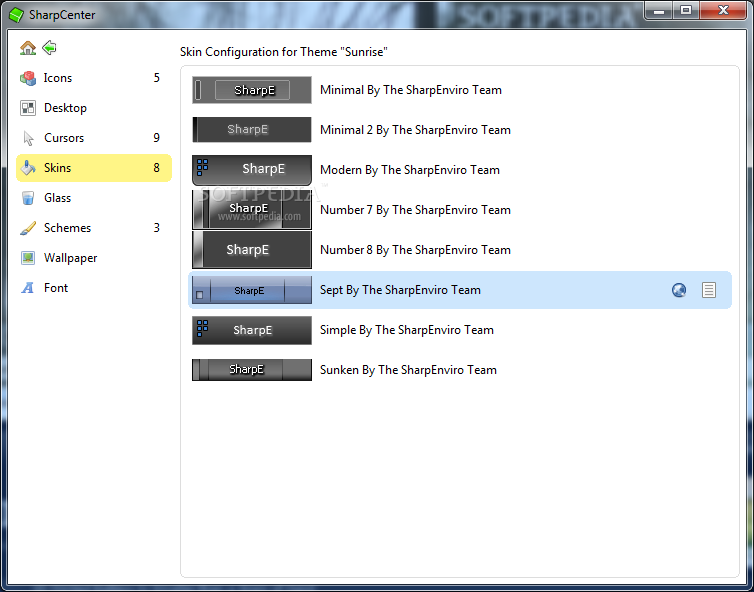This screenshot has width=754, height=592.
Task: Click the Skins paint bucket icon
Action: (28, 168)
